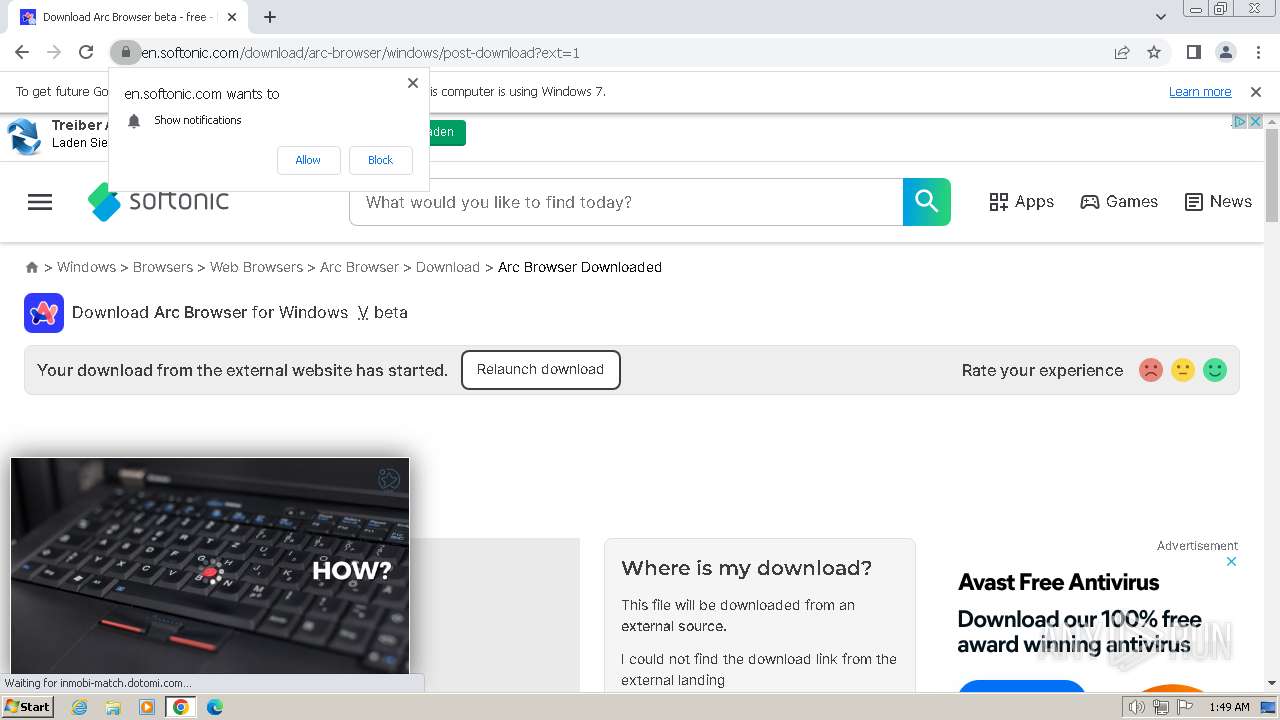Open the Apps menu

tap(1021, 202)
